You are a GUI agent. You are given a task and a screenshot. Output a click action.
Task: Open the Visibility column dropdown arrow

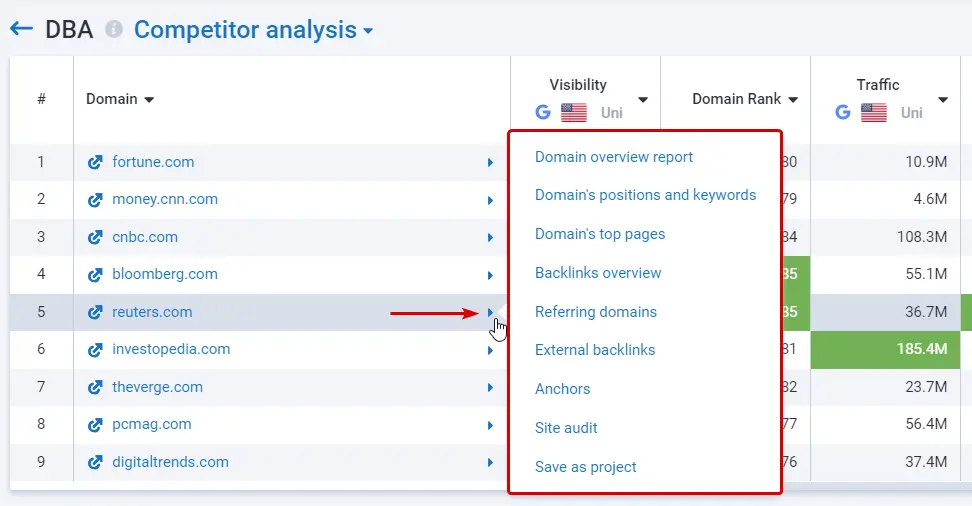pyautogui.click(x=643, y=100)
